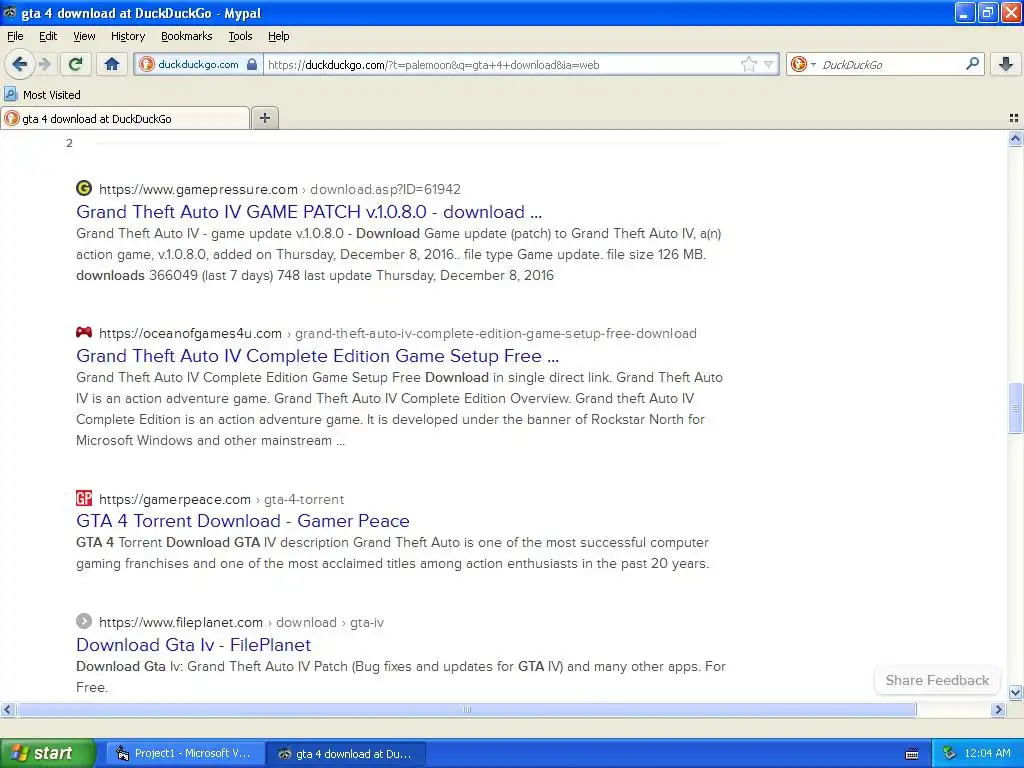Open GTA 4 Torrent Download - Gamer Peace
The width and height of the screenshot is (1024, 768).
click(x=243, y=520)
